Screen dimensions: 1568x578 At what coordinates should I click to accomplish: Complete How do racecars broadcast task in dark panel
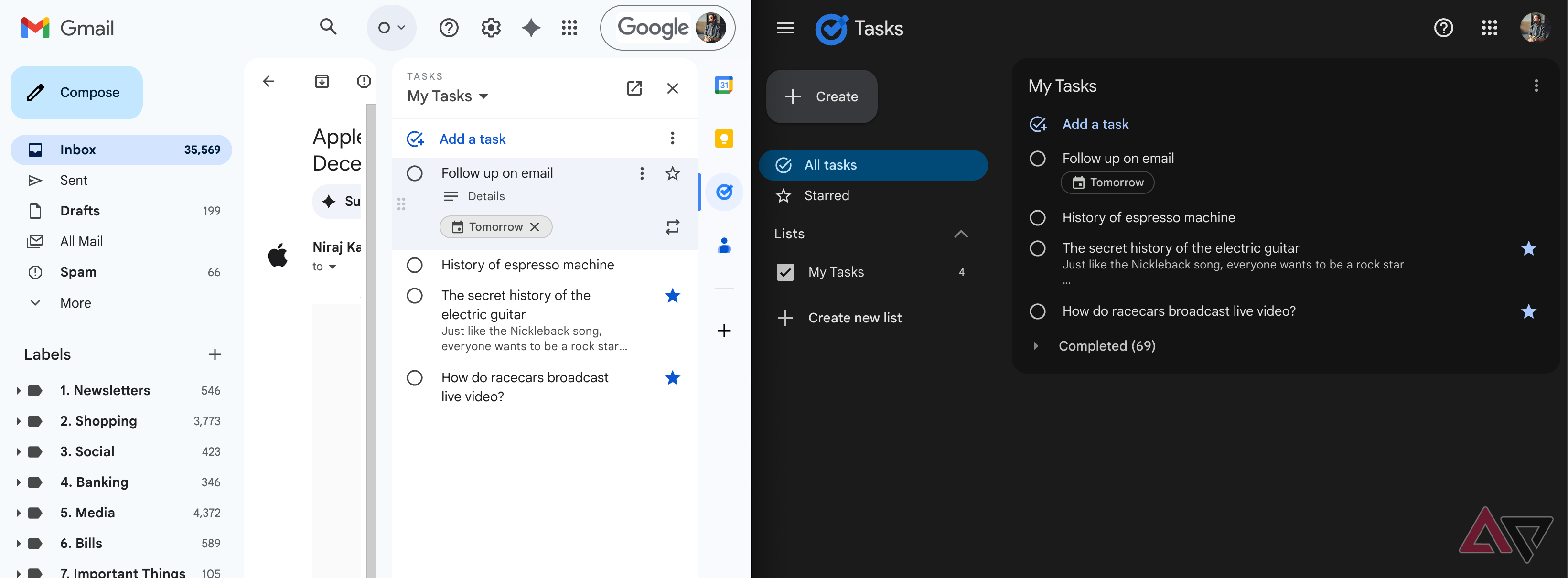click(x=1037, y=311)
